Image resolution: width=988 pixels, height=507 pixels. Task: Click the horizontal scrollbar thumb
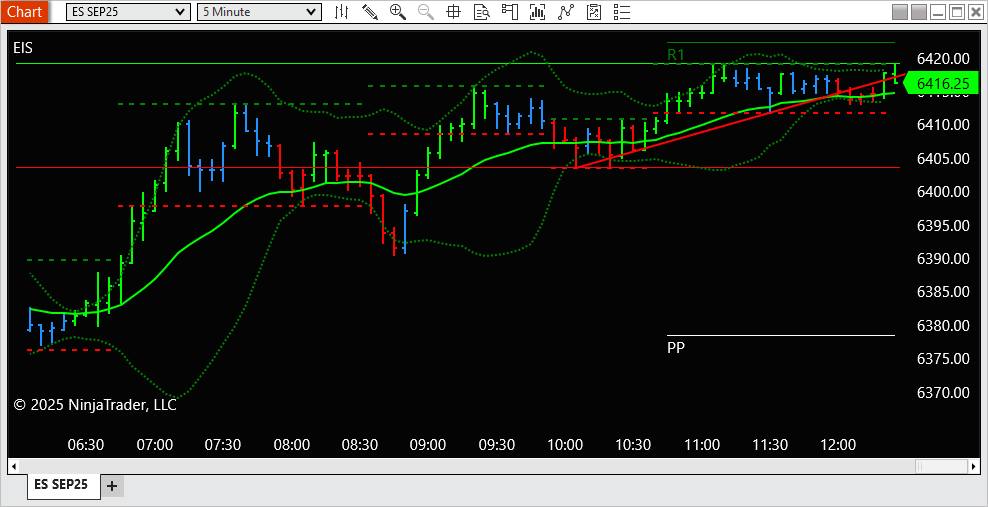(x=942, y=466)
